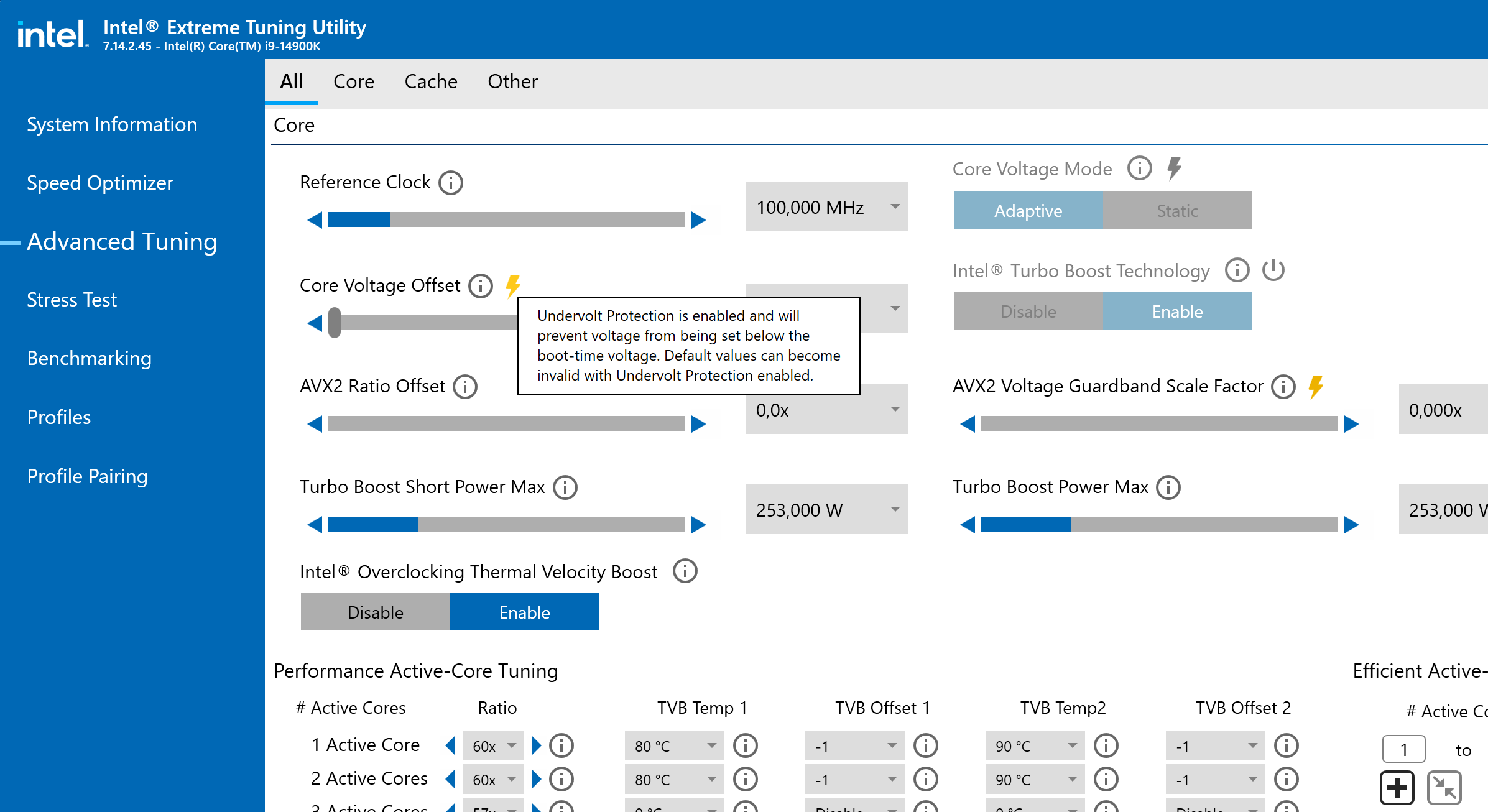
Task: Click the Reference Clock info icon
Action: click(450, 183)
